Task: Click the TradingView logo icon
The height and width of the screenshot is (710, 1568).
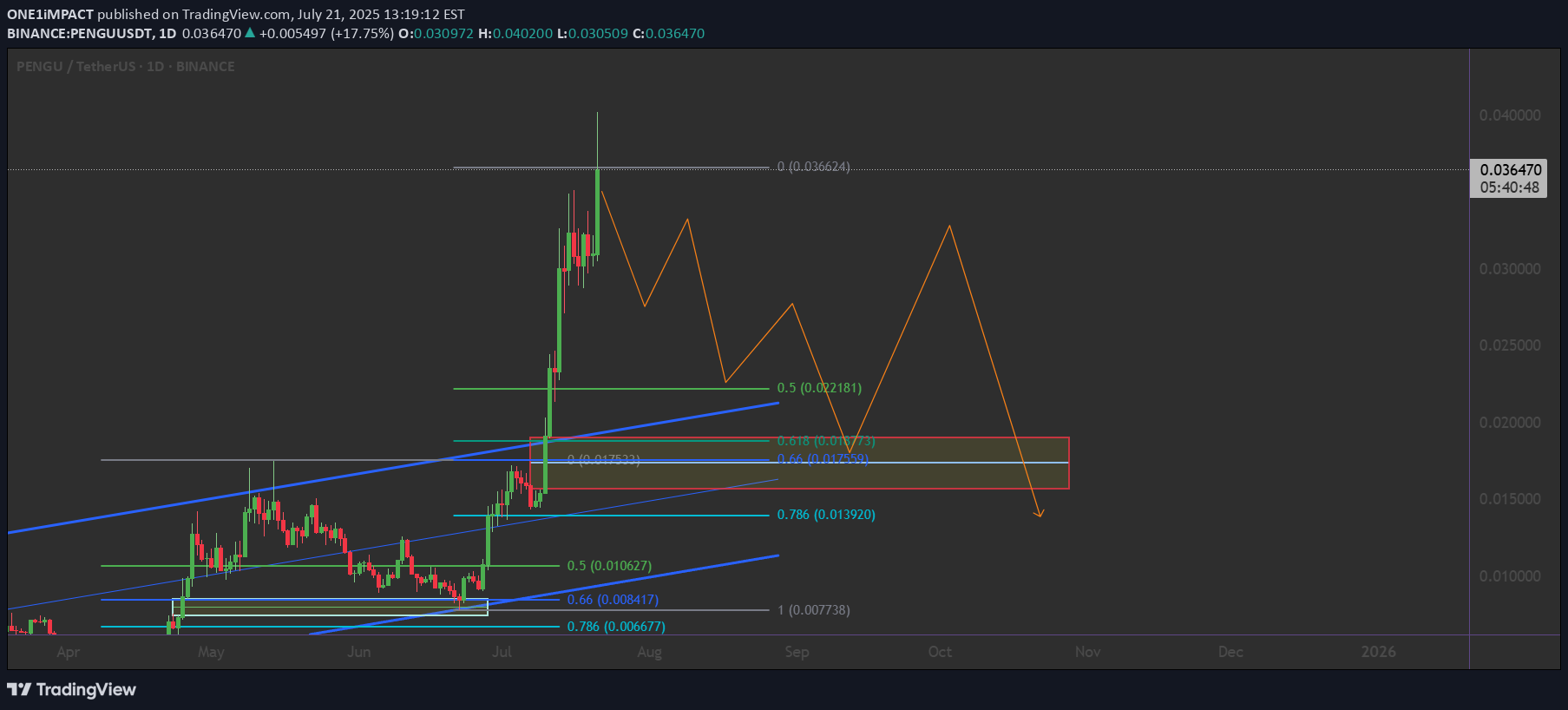Action: click(x=19, y=690)
